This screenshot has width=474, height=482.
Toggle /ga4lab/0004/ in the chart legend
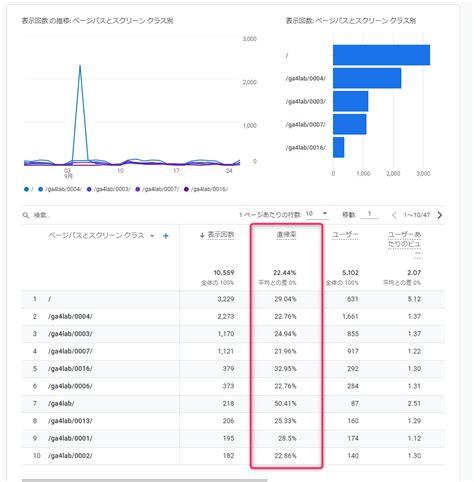click(60, 189)
